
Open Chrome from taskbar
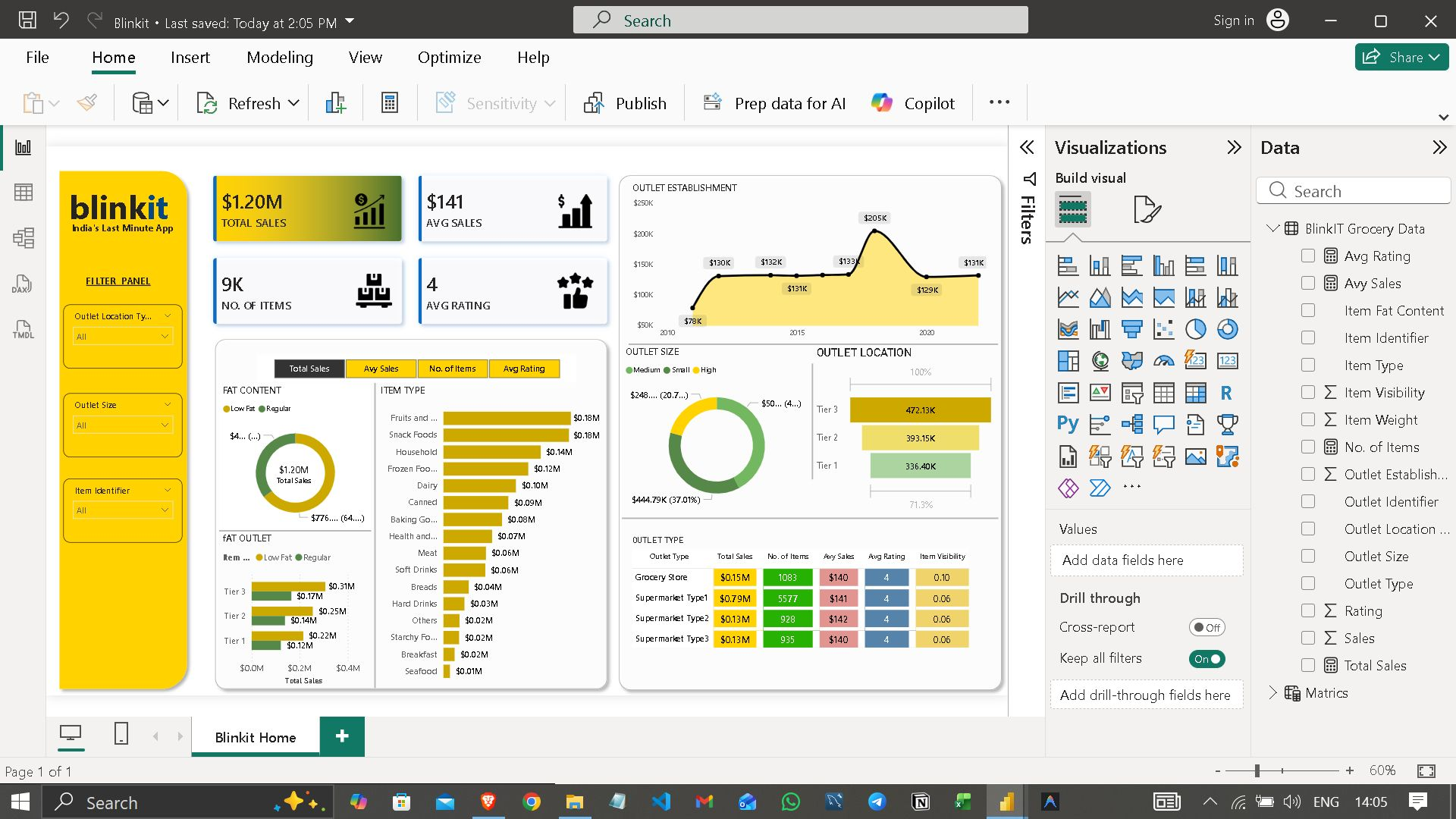point(532,802)
